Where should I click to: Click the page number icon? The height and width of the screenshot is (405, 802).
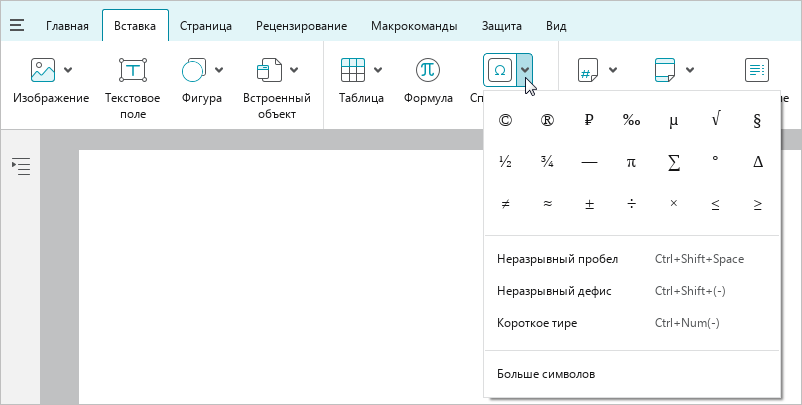(x=588, y=70)
